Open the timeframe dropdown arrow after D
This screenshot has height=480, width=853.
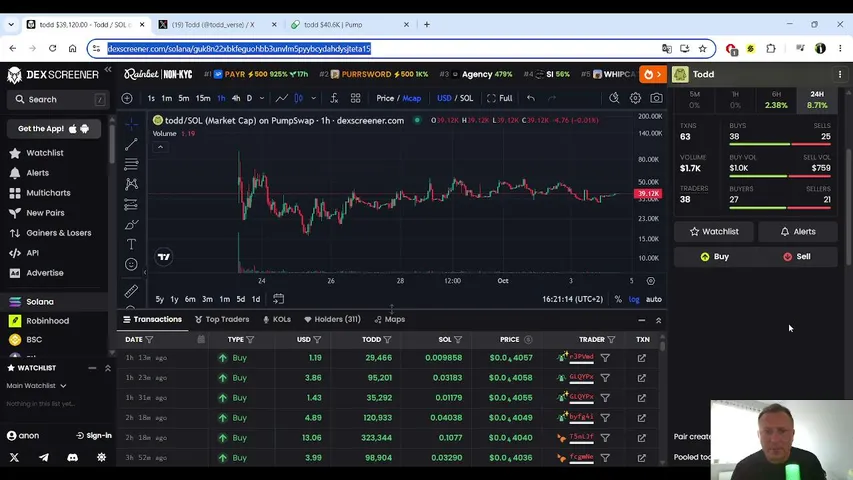[x=262, y=99]
